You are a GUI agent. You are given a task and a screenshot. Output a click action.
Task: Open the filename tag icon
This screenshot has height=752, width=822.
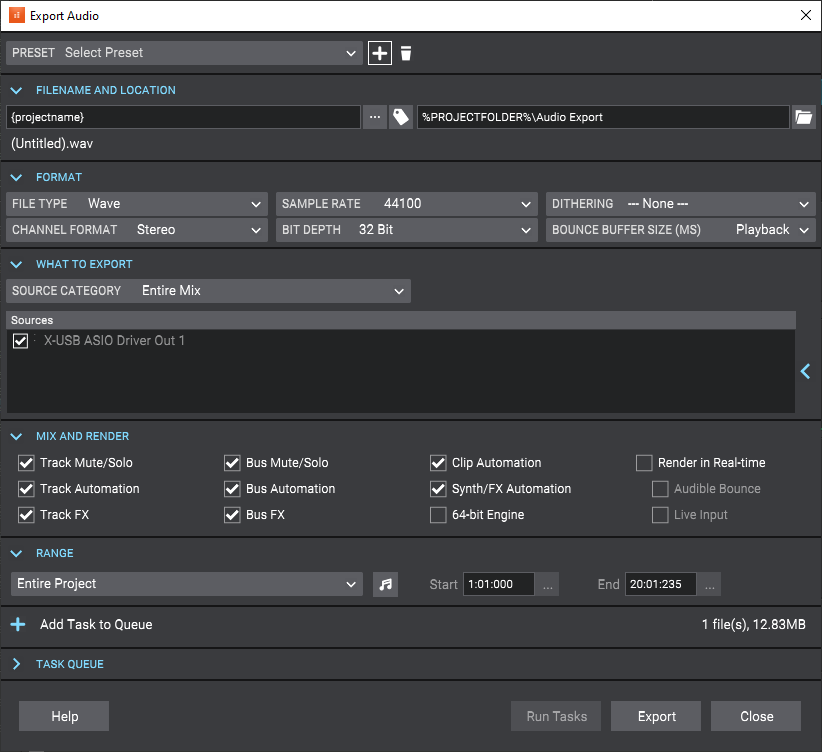coord(401,117)
